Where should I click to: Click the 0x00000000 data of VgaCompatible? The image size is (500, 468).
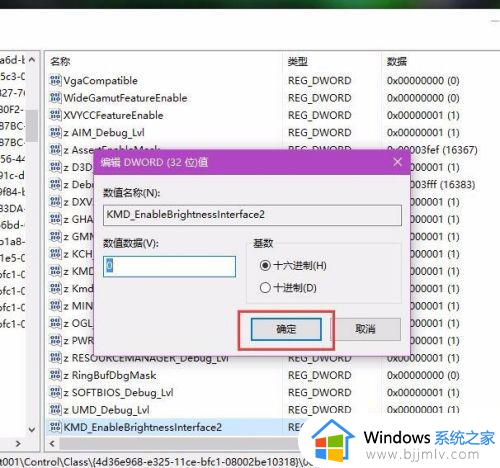coord(423,80)
